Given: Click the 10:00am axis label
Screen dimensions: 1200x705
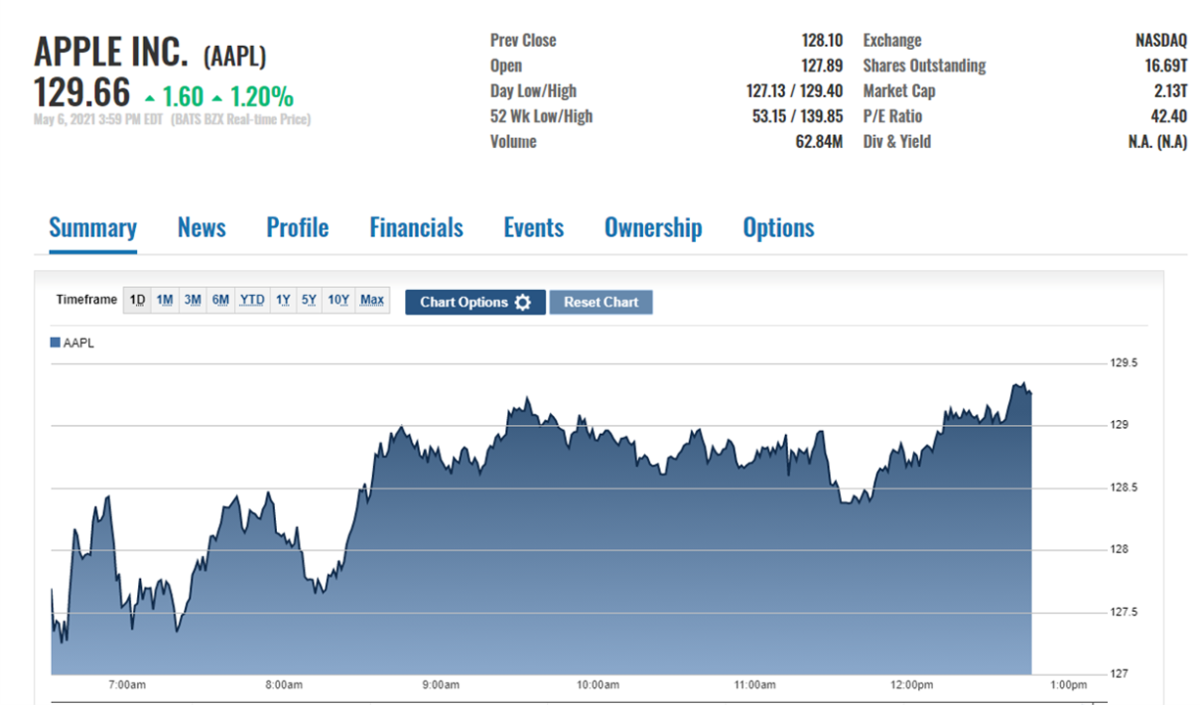Looking at the screenshot, I should coord(597,685).
